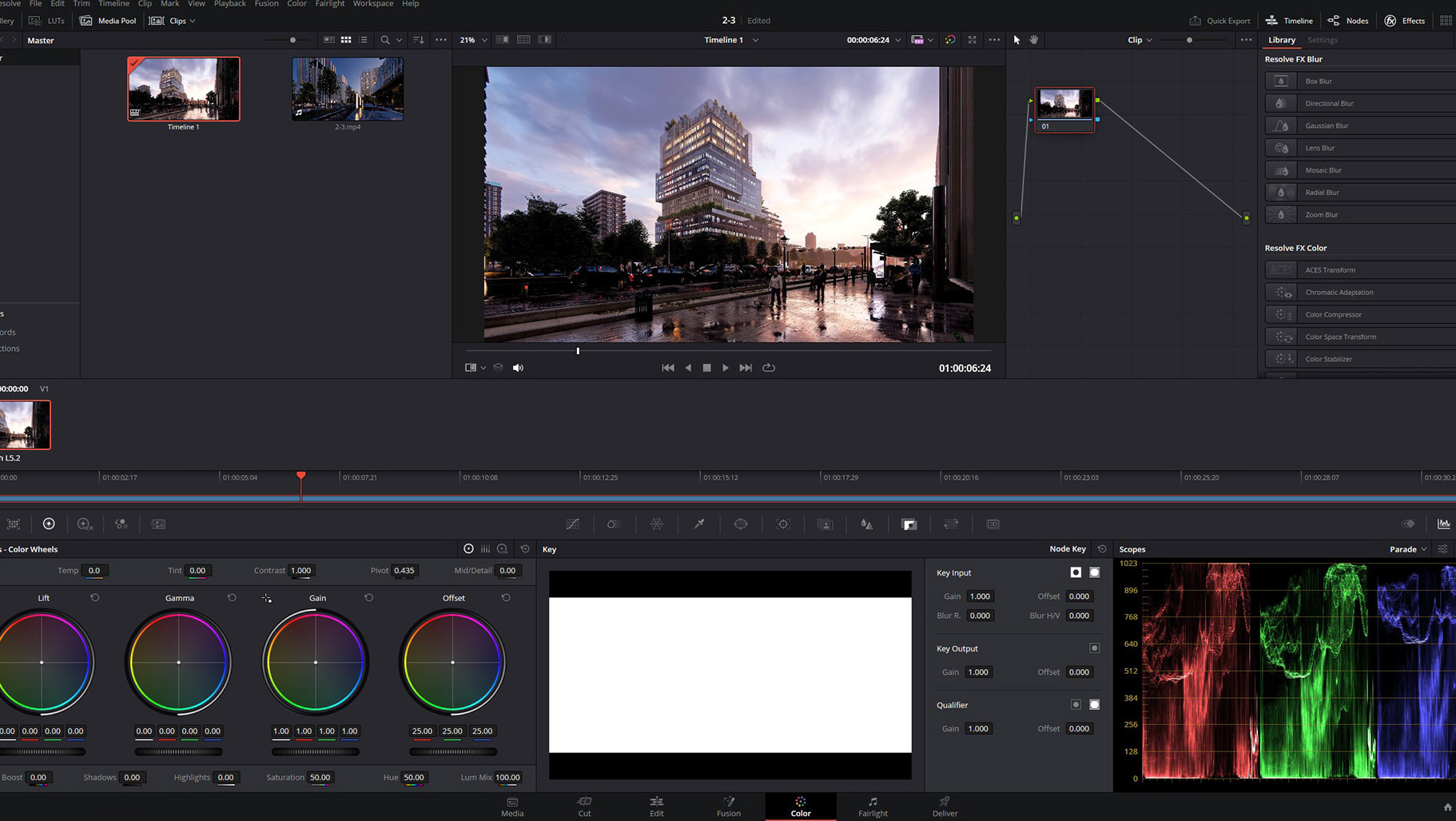Viewport: 1456px width, 821px height.
Task: Mute the viewer audio
Action: [x=518, y=368]
